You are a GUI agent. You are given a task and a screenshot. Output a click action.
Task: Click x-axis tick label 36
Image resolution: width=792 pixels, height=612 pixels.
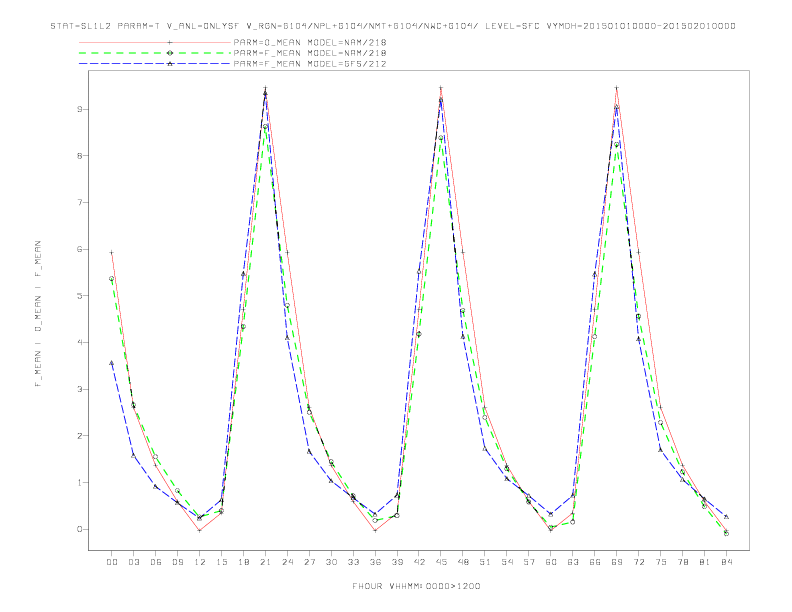coord(375,562)
